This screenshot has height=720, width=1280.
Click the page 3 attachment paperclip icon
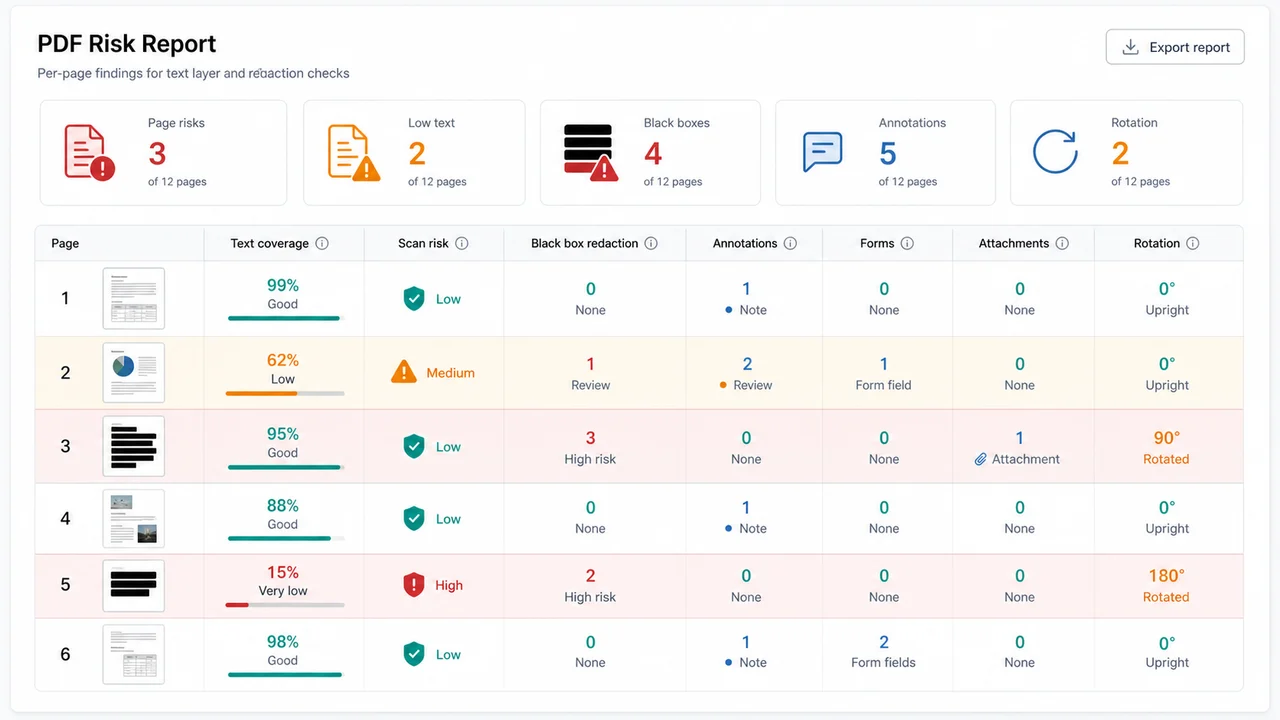981,459
